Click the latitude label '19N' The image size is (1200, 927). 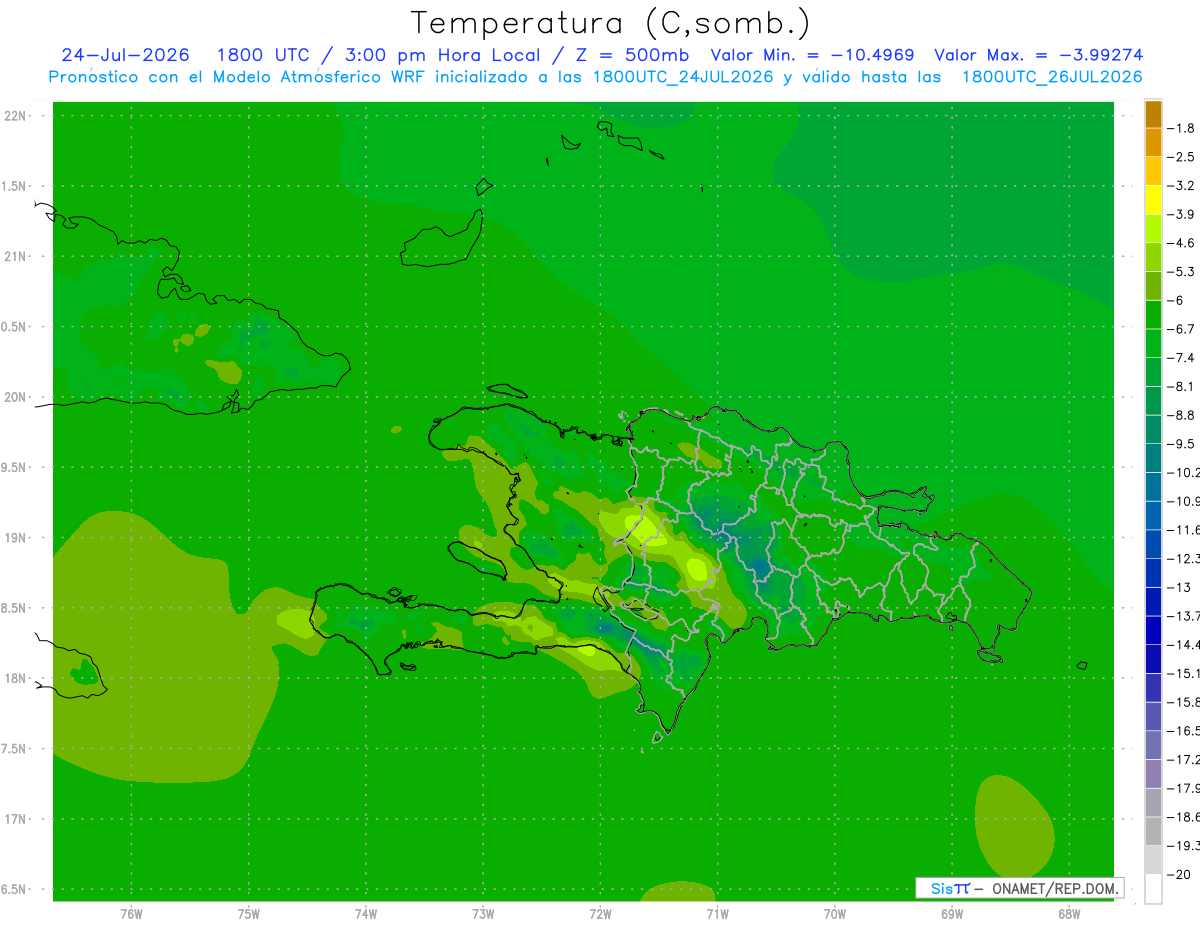[x=15, y=538]
